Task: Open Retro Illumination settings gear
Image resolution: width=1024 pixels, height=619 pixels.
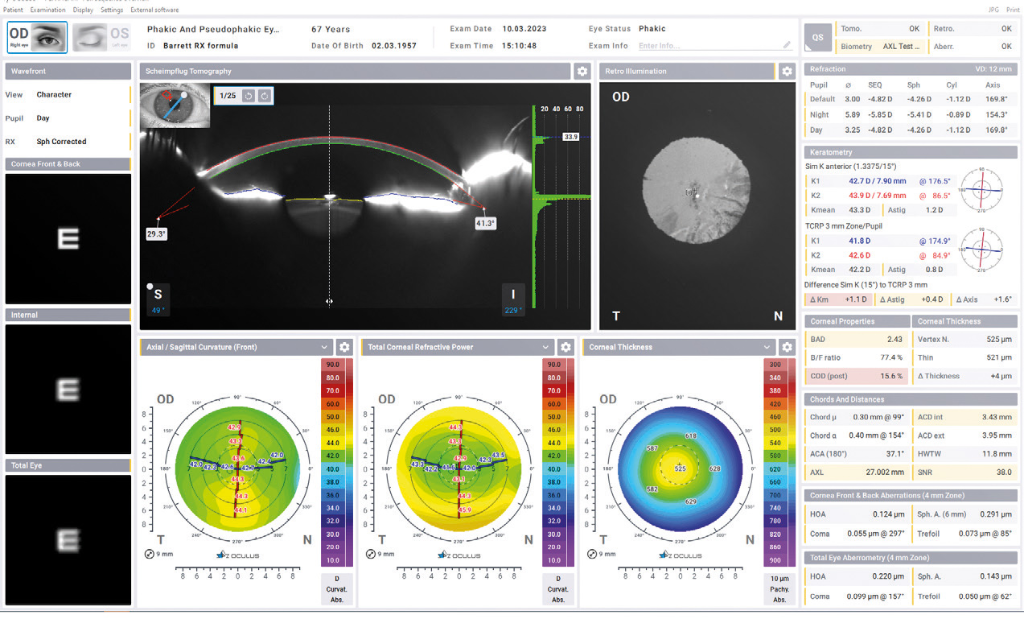Action: 787,71
